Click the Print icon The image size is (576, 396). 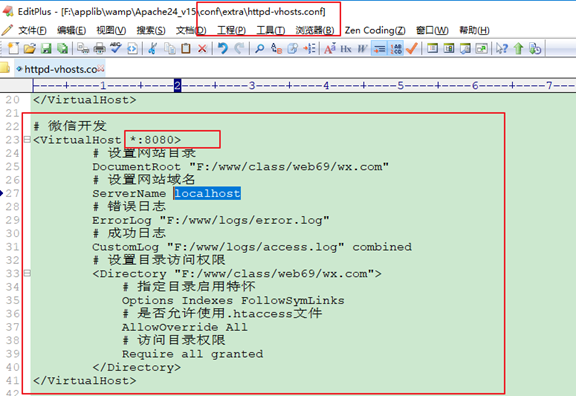point(100,48)
